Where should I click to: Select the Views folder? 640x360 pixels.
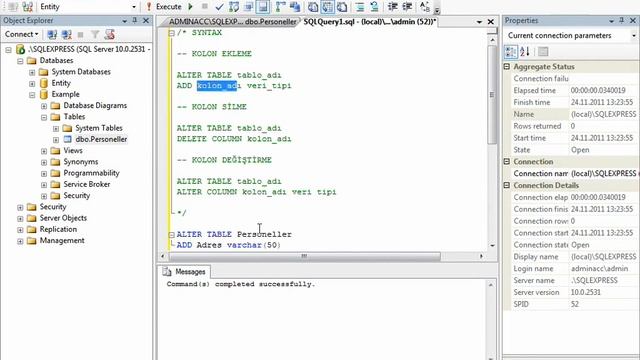tap(73, 151)
